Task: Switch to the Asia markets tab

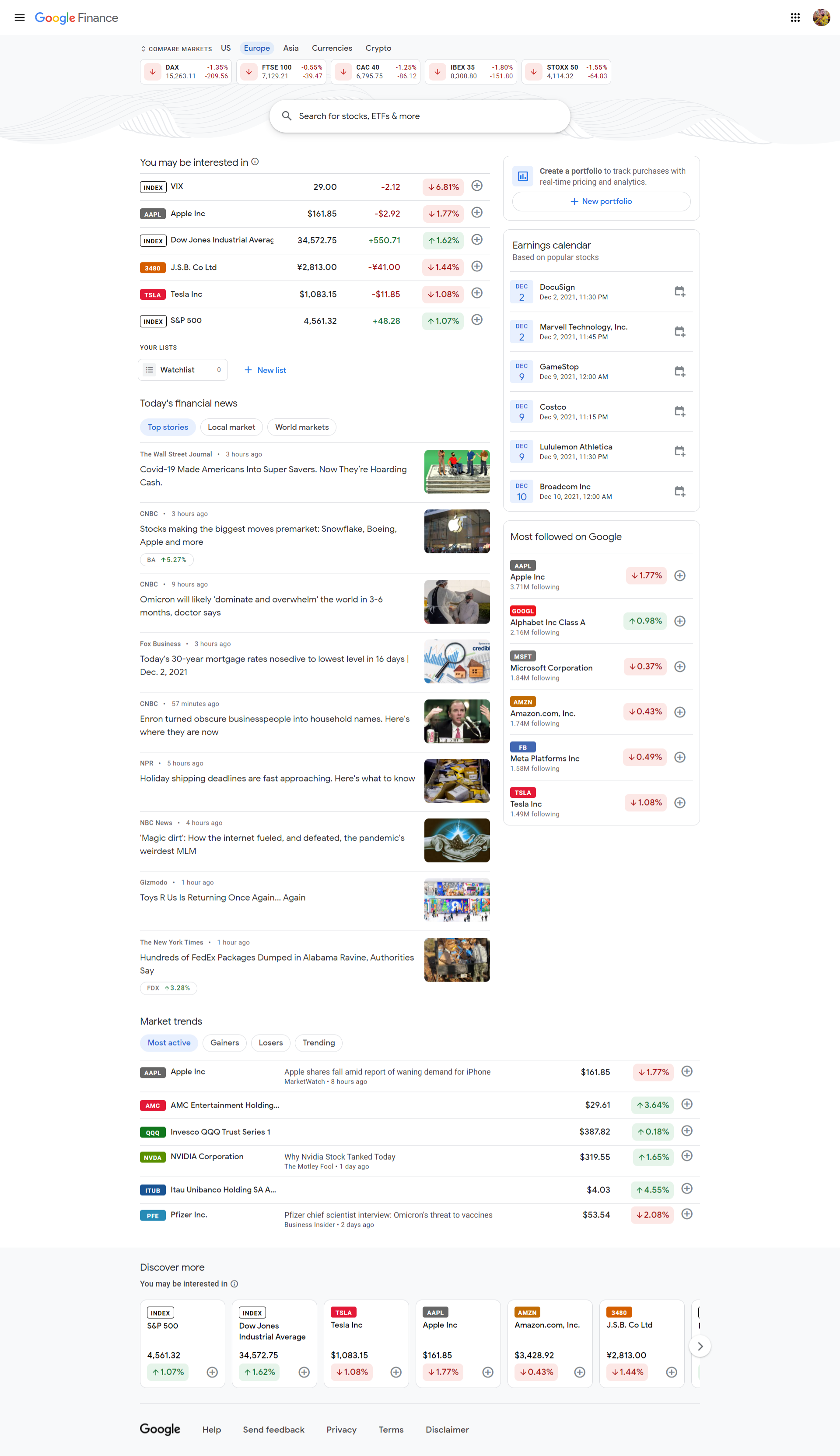Action: click(x=291, y=48)
